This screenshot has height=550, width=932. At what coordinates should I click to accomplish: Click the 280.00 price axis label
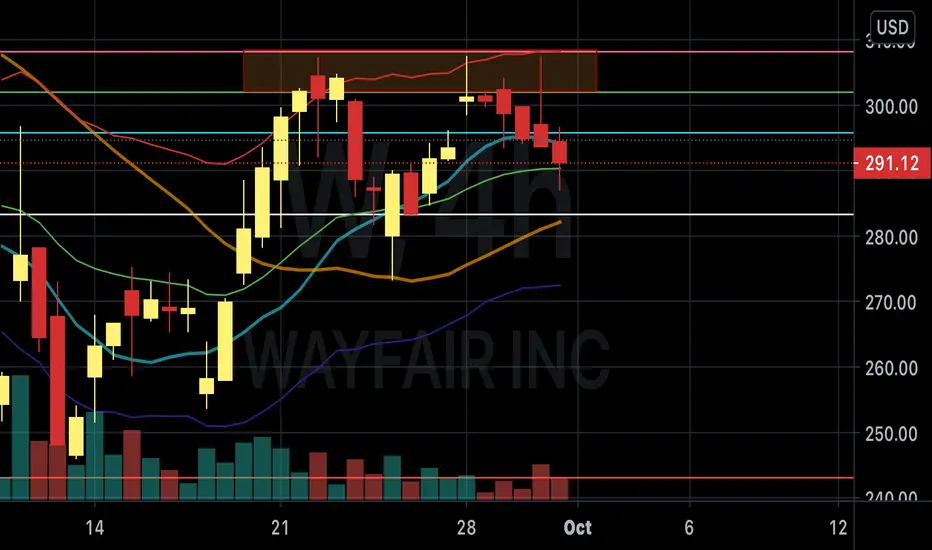click(x=891, y=237)
